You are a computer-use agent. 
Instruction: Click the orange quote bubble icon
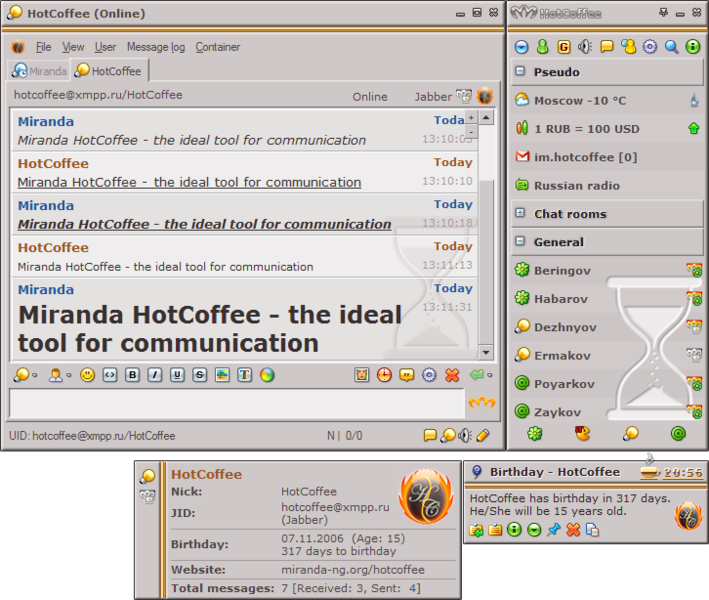(406, 375)
